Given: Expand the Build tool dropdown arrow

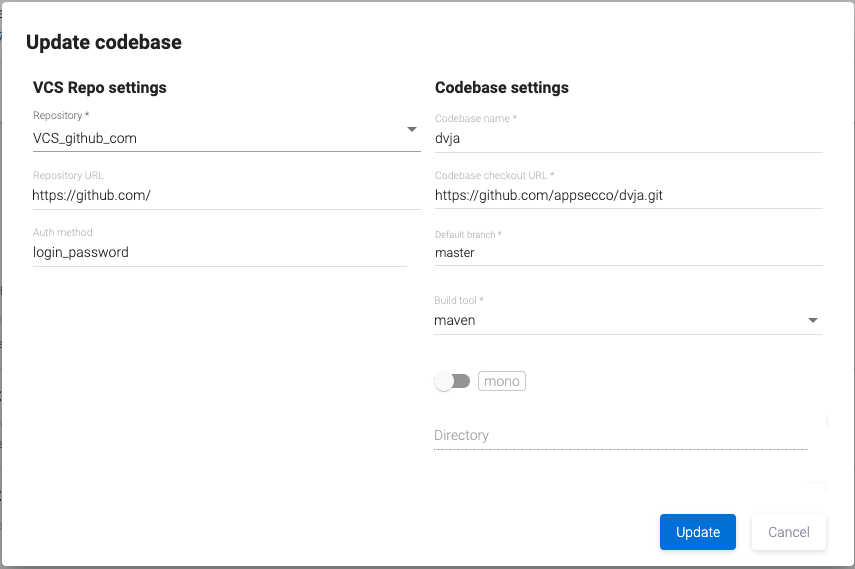Looking at the screenshot, I should tap(812, 321).
